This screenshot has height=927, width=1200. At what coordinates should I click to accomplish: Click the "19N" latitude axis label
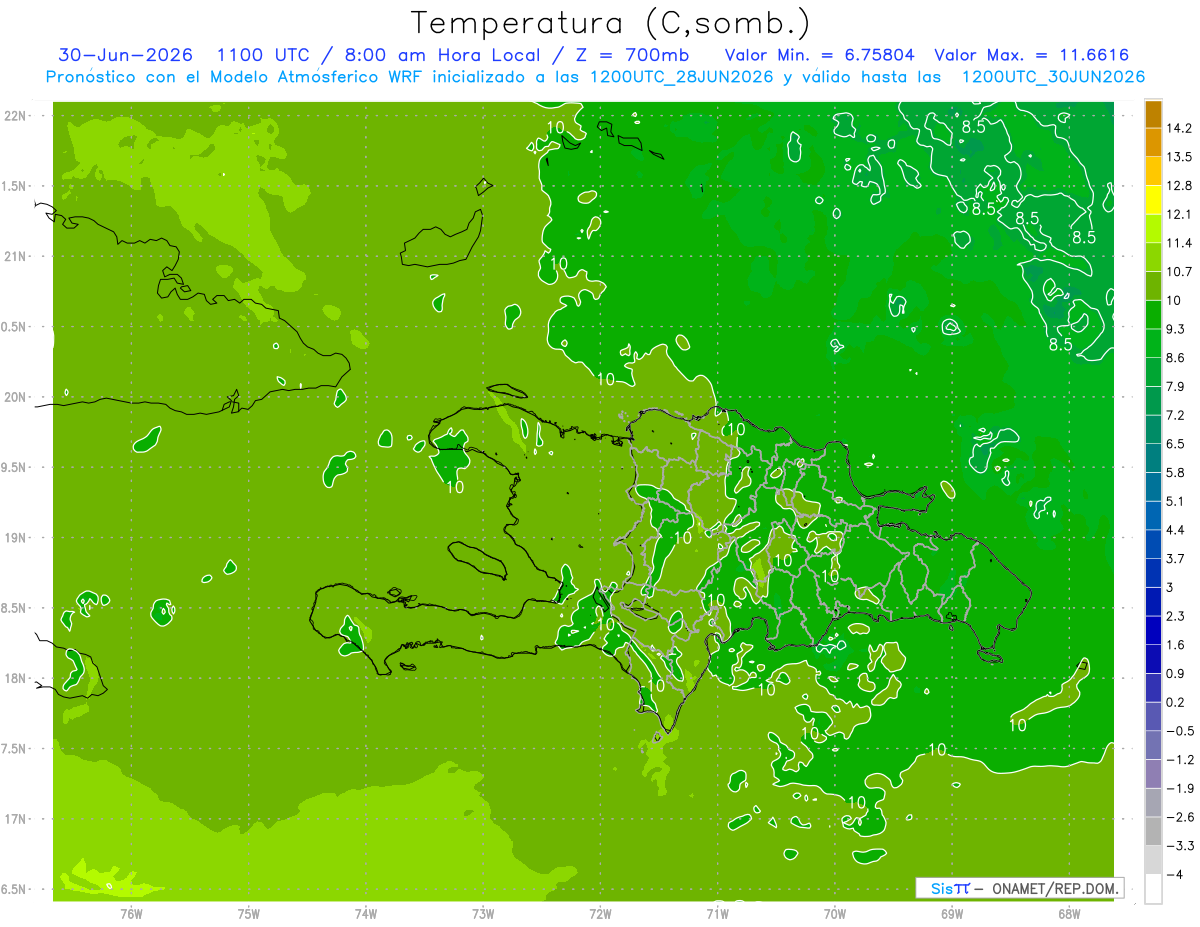tap(15, 538)
